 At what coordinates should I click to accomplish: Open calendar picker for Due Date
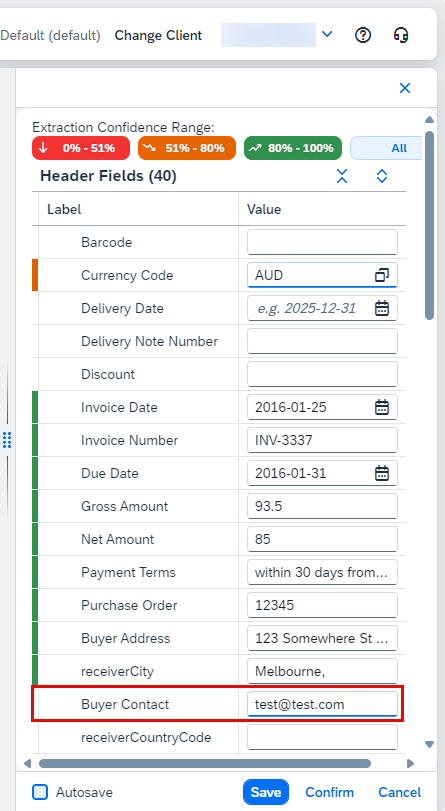coord(382,473)
